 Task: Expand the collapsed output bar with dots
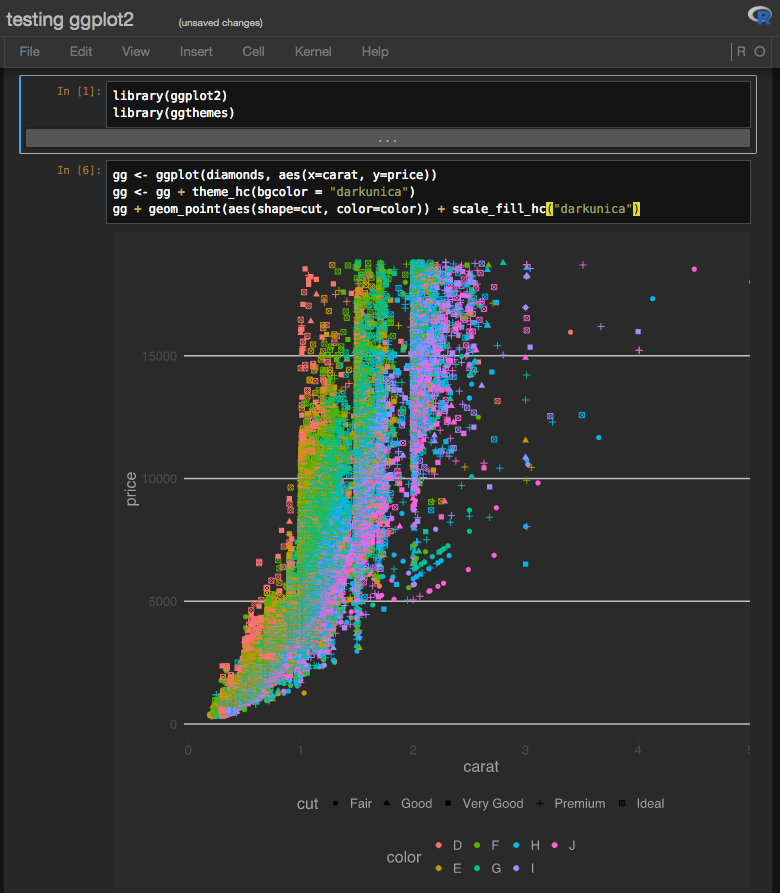click(388, 138)
